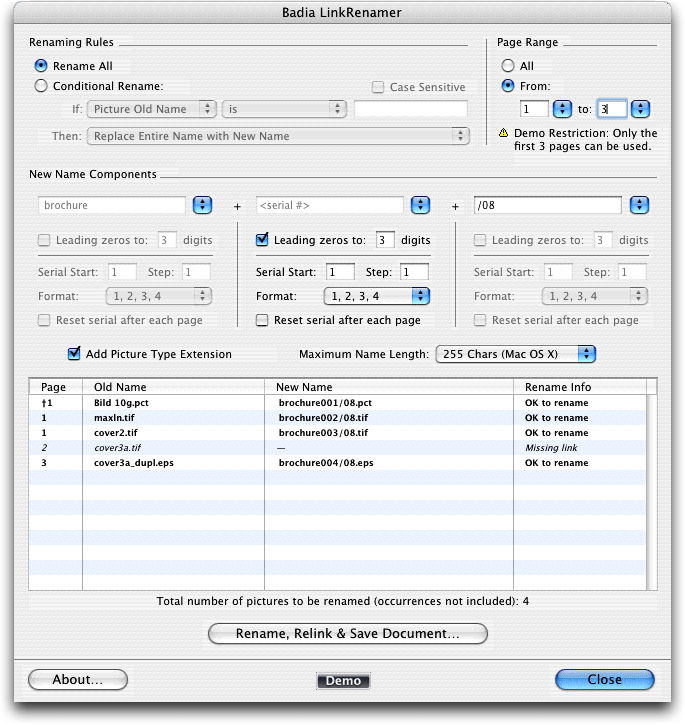Viewport: 685px width, 725px height.
Task: Click the active Step field
Action: coord(414,272)
